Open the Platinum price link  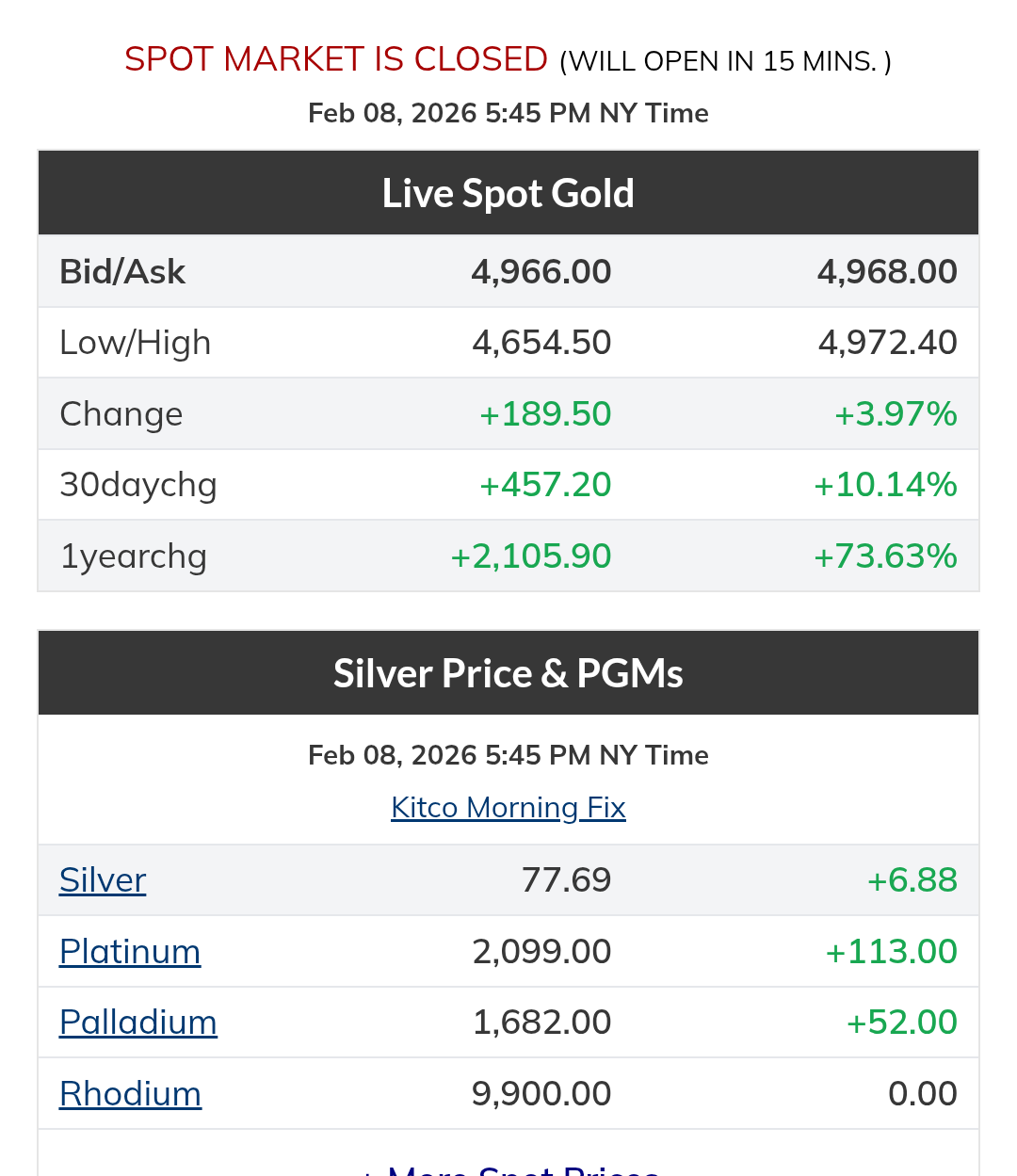click(130, 952)
